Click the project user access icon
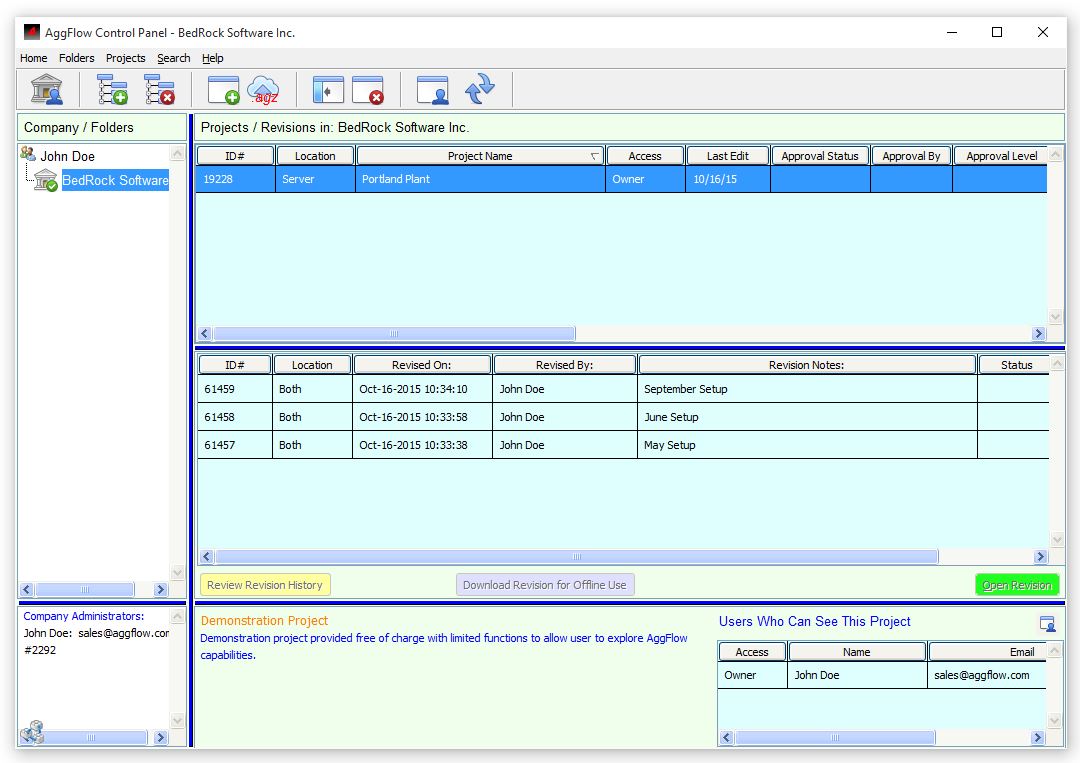This screenshot has width=1080, height=763. [x=433, y=89]
